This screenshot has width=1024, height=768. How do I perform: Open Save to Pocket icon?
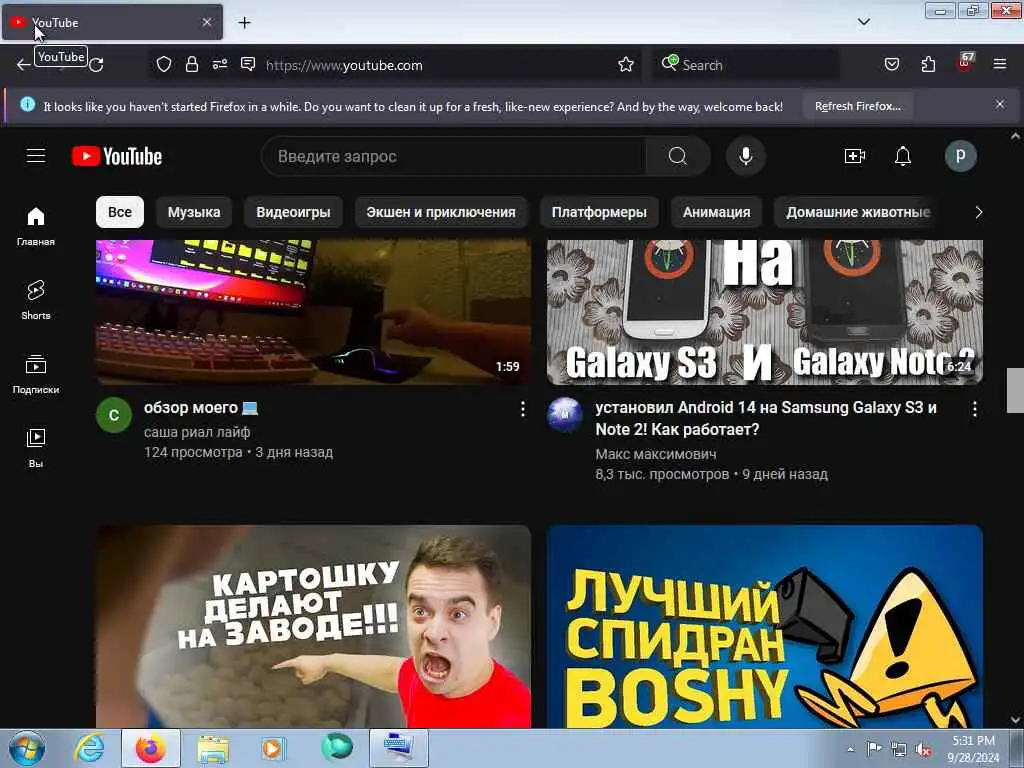coord(891,64)
